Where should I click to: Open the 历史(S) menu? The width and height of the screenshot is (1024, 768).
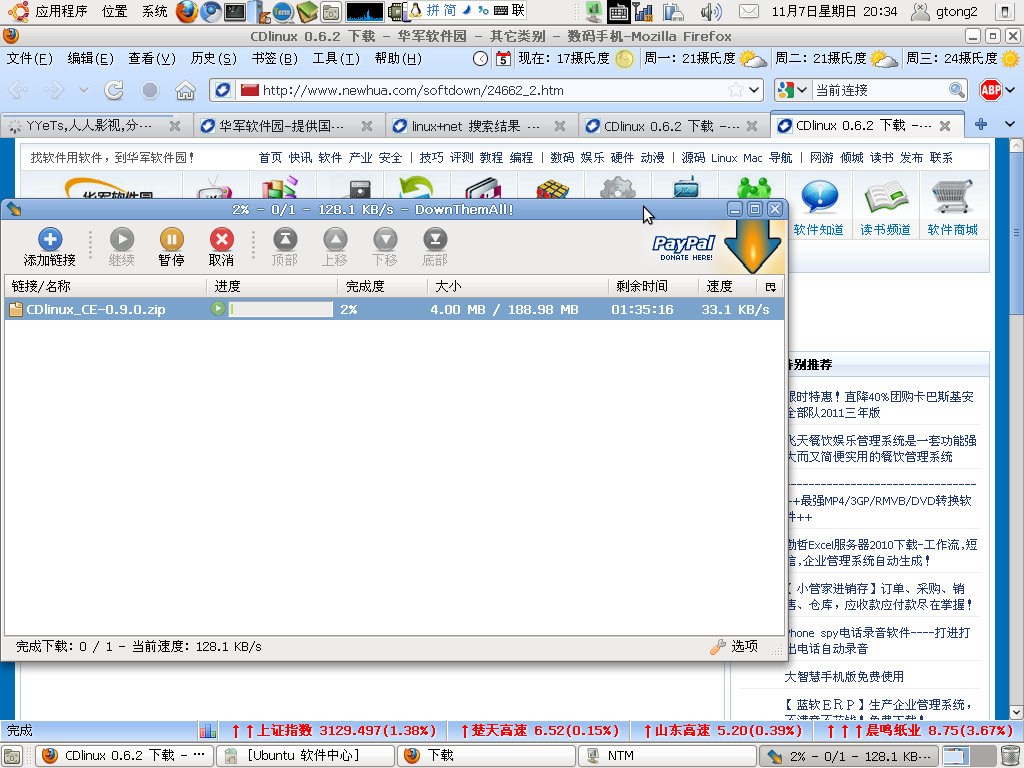pos(214,59)
